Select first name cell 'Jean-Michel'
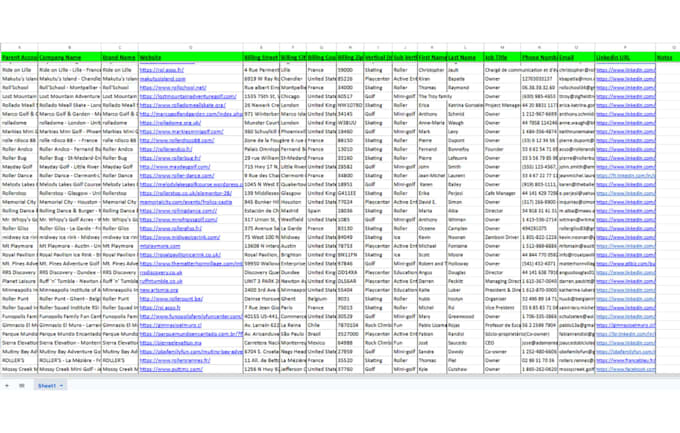 pos(432,176)
